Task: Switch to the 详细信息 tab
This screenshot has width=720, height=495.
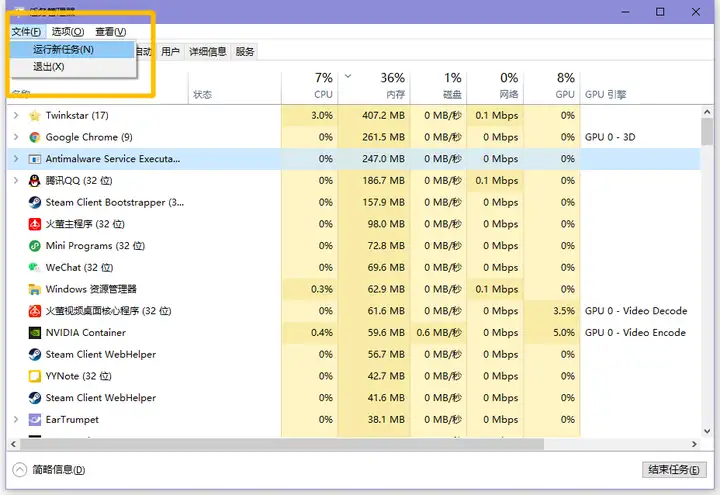Action: pyautogui.click(x=208, y=51)
